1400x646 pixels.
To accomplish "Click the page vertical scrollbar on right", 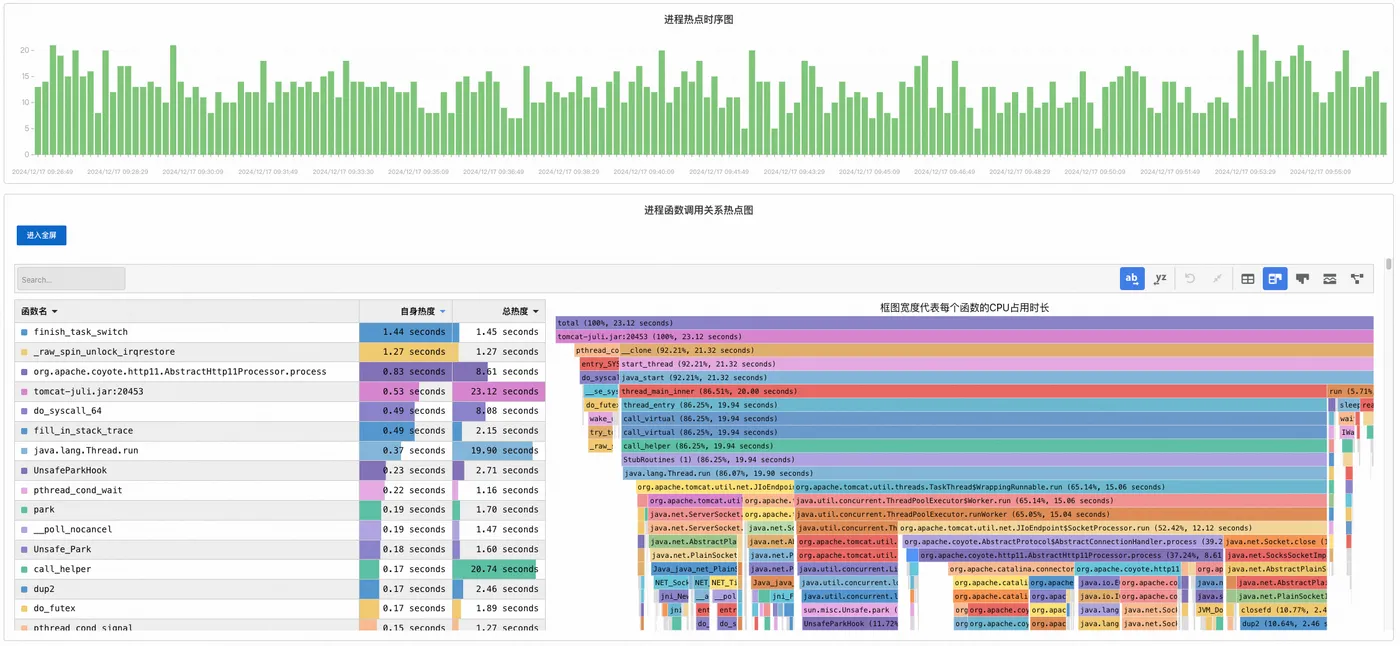I will click(x=1389, y=264).
